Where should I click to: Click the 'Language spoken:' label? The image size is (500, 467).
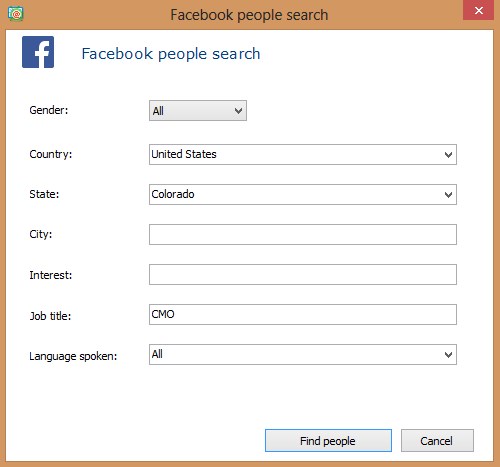pos(73,356)
